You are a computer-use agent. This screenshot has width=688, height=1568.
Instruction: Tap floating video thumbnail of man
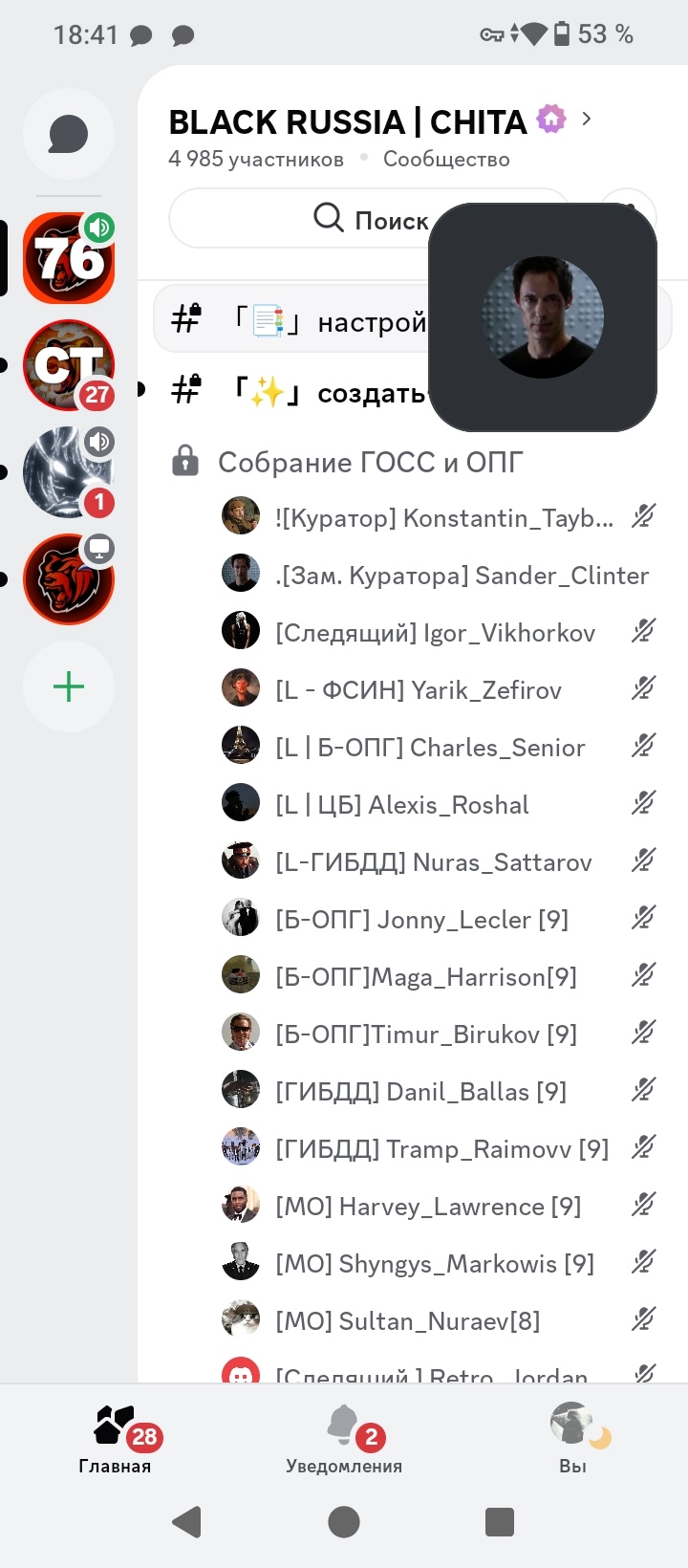(x=543, y=317)
